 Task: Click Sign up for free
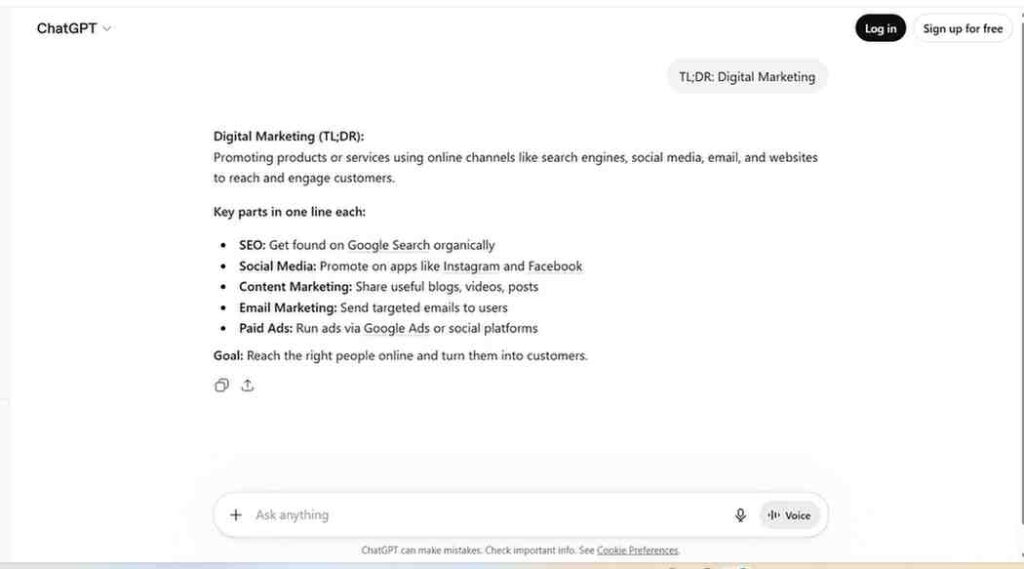tap(962, 28)
